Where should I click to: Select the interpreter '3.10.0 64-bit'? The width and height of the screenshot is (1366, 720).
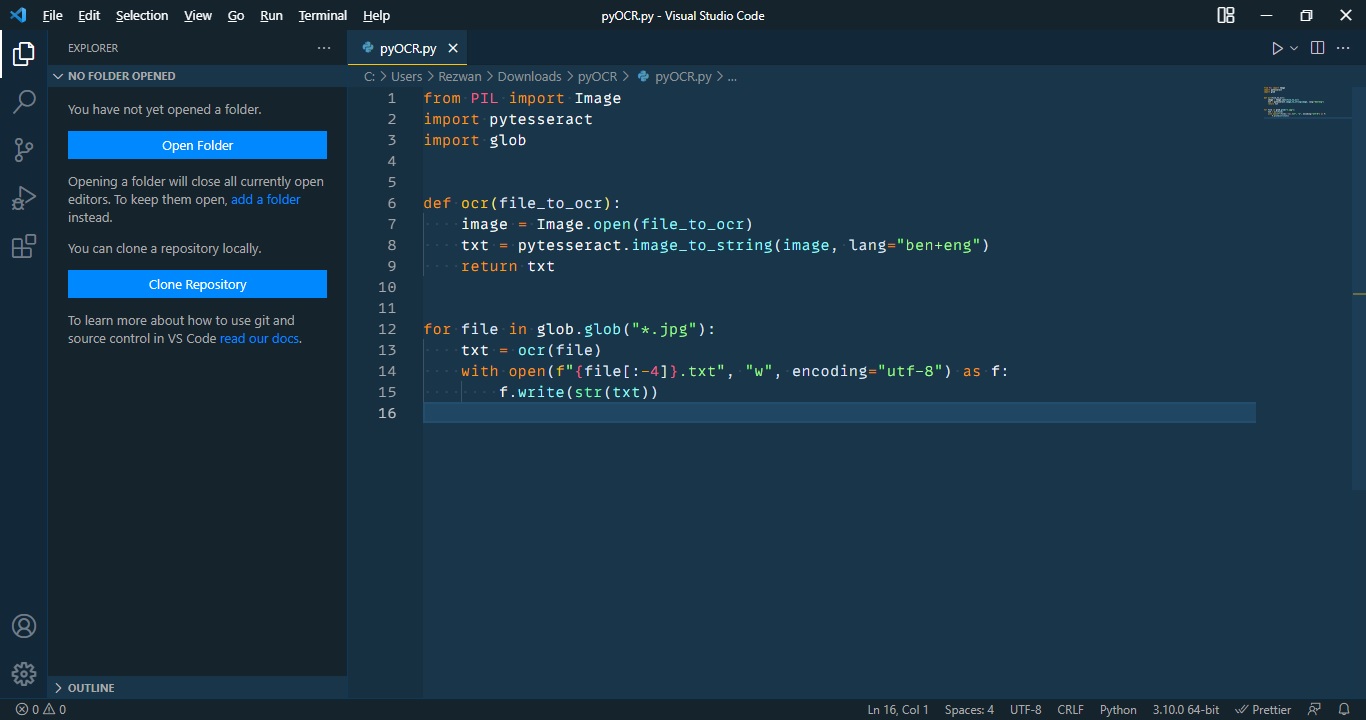(1185, 709)
